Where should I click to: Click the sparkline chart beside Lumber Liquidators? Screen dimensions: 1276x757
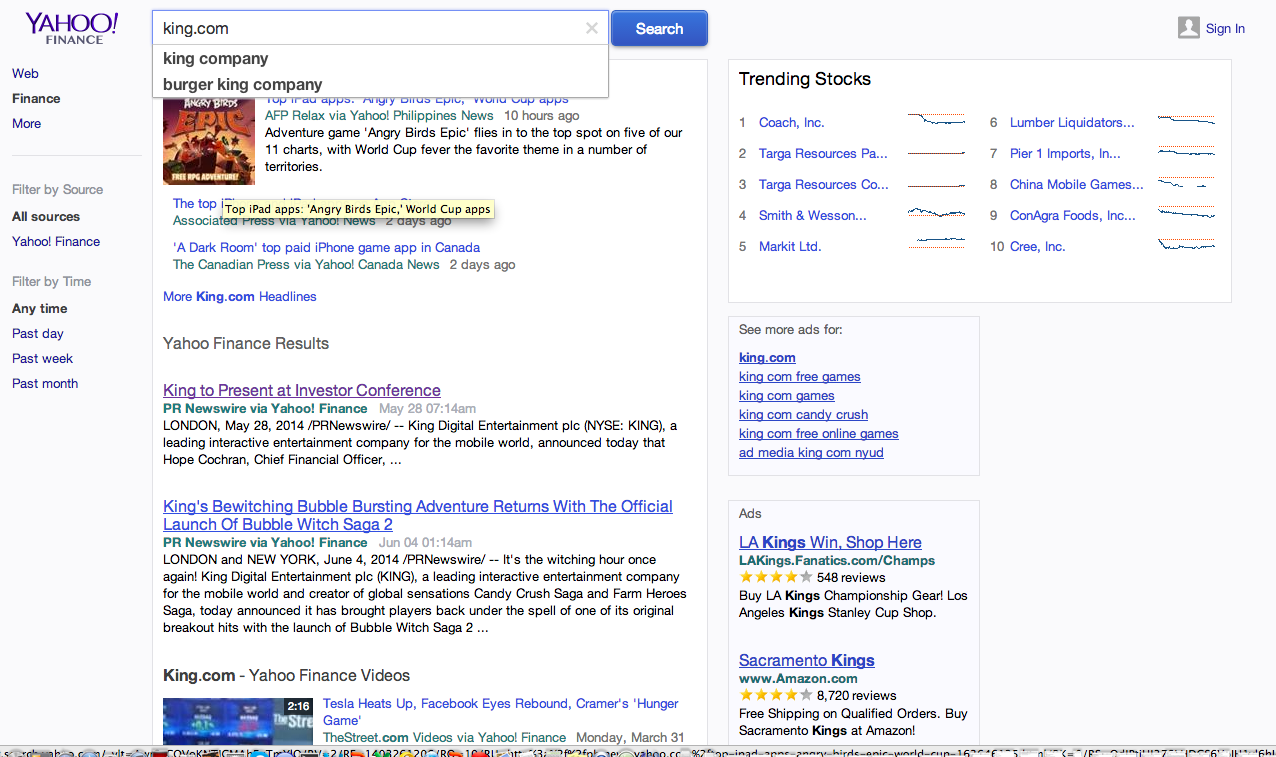(x=1186, y=120)
